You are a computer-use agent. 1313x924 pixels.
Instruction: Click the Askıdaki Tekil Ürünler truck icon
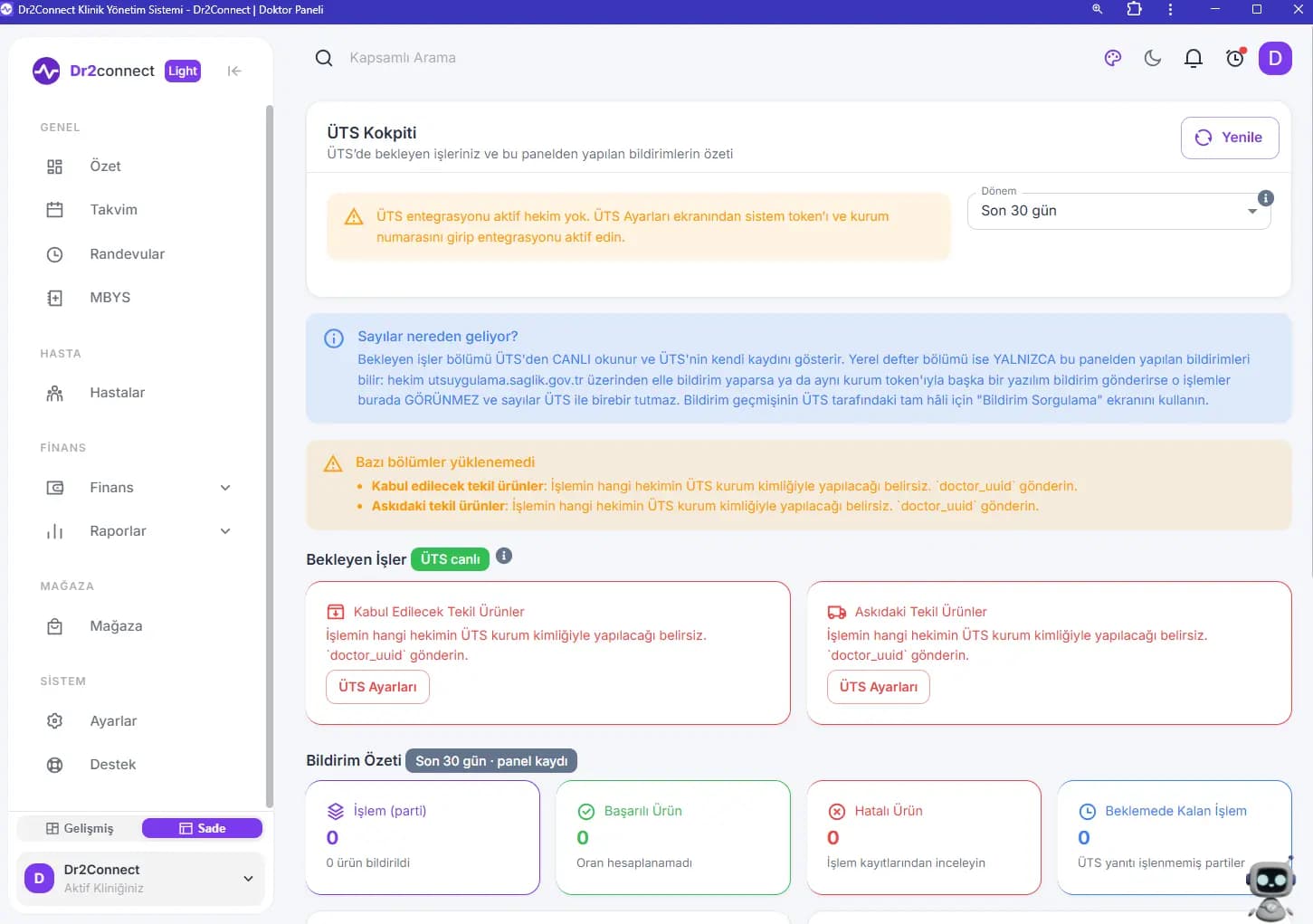837,612
